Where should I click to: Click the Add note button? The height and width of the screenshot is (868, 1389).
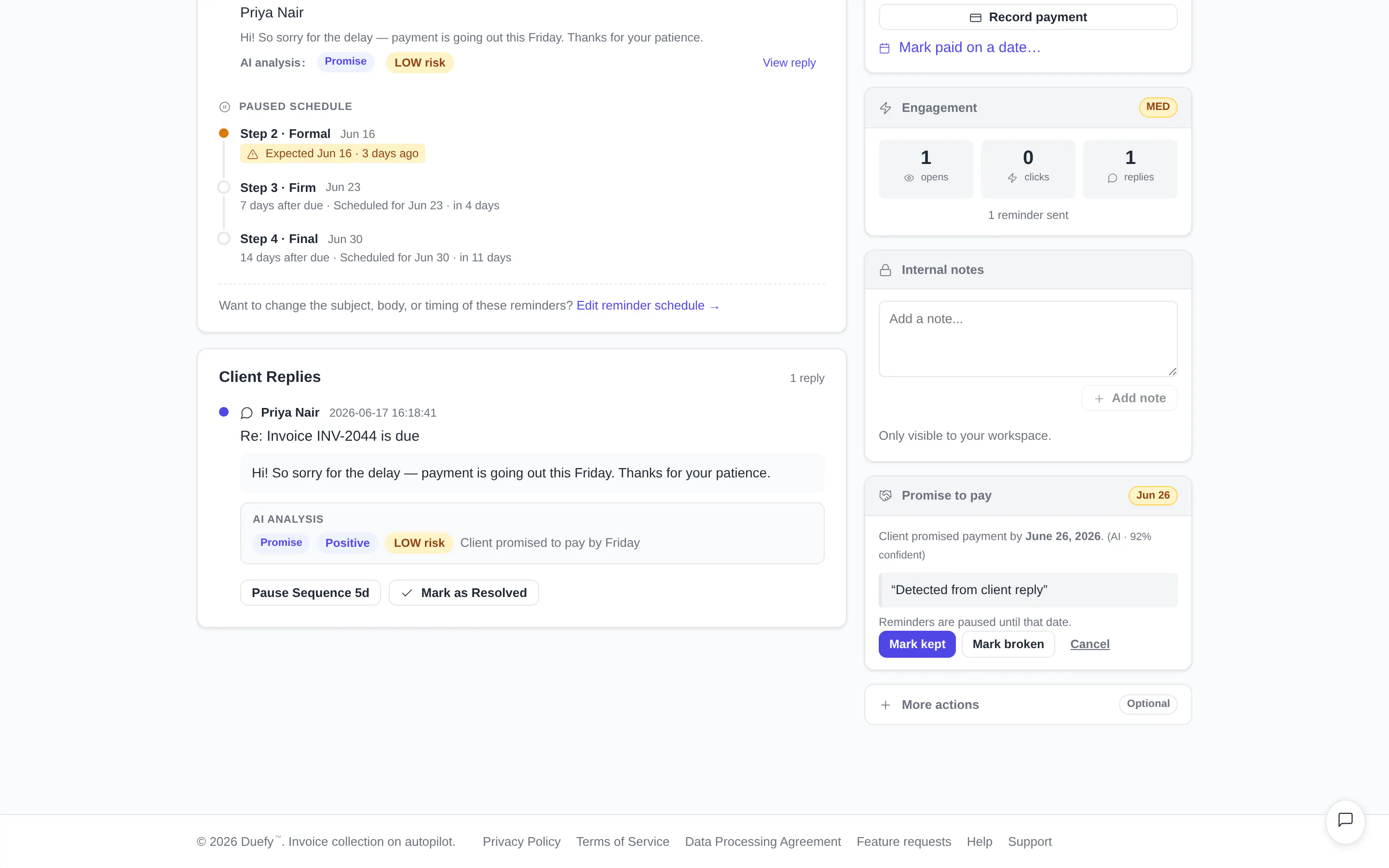pos(1129,398)
